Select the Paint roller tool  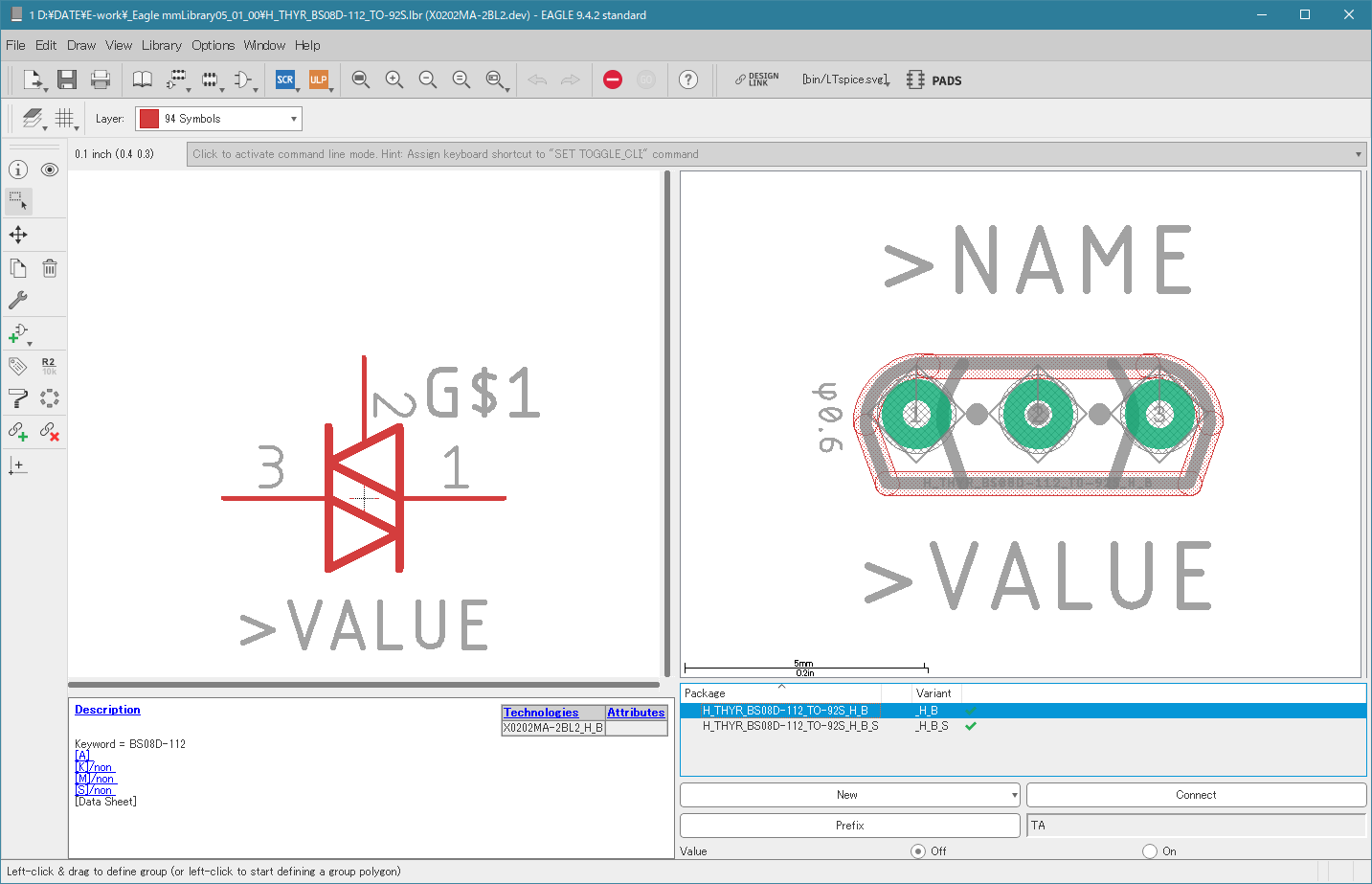[18, 397]
